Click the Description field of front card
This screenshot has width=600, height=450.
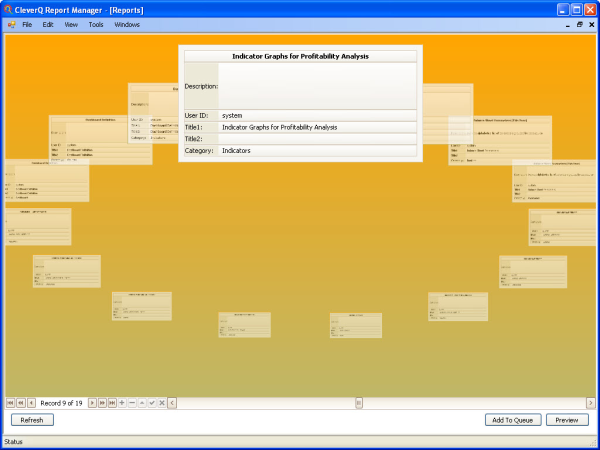click(x=317, y=86)
